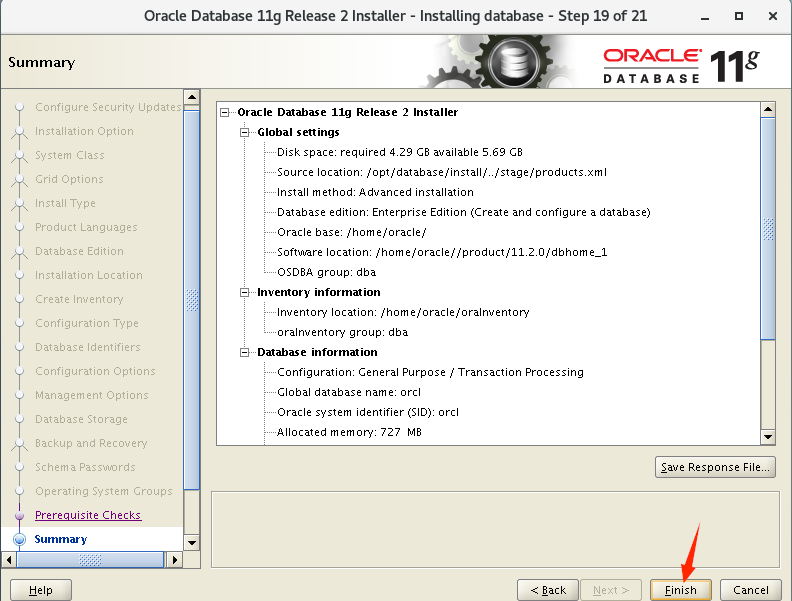The width and height of the screenshot is (792, 601).
Task: Maximize the installer window
Action: pos(738,16)
